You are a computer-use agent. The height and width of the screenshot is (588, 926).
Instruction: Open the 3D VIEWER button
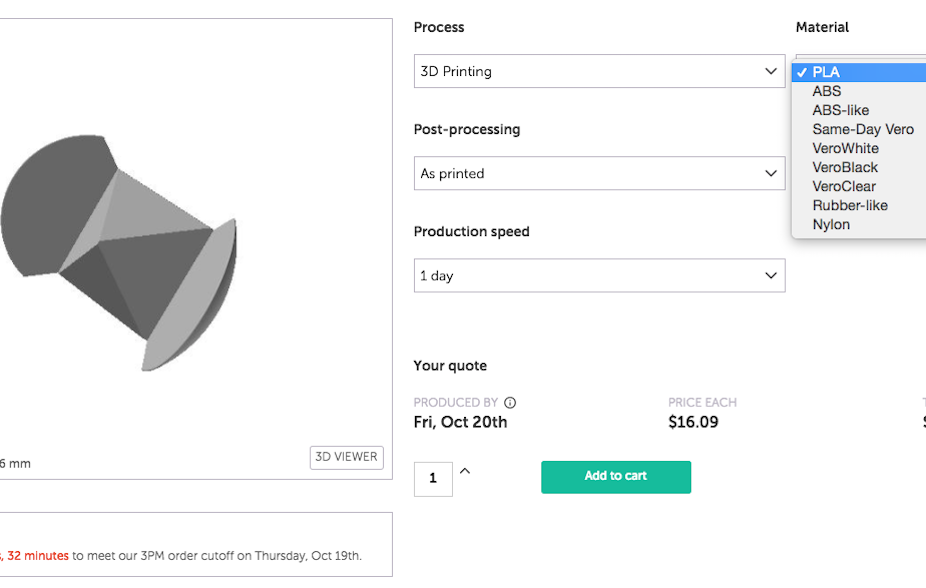click(347, 458)
